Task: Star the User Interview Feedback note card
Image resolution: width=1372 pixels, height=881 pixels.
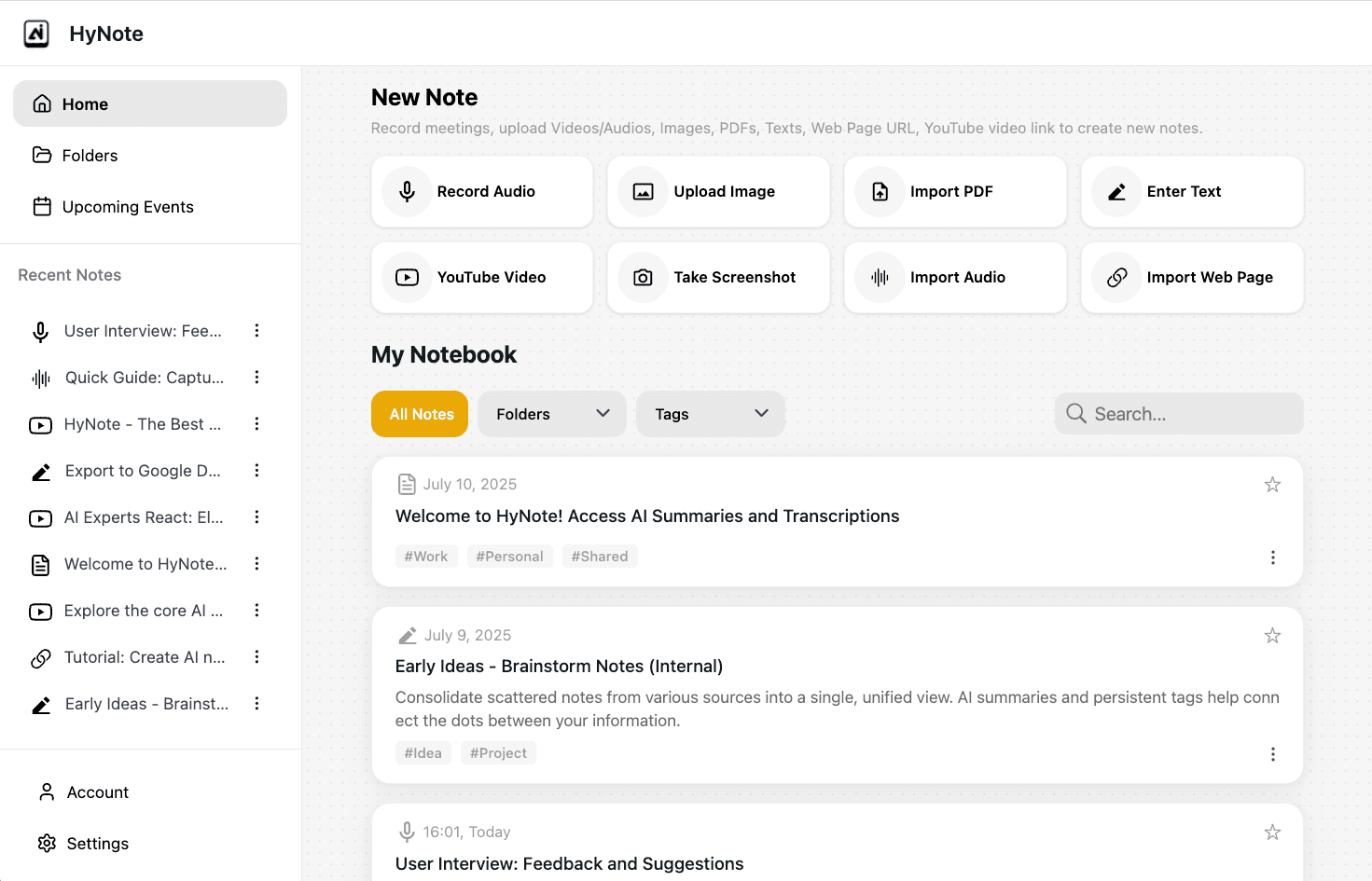Action: click(x=1272, y=833)
